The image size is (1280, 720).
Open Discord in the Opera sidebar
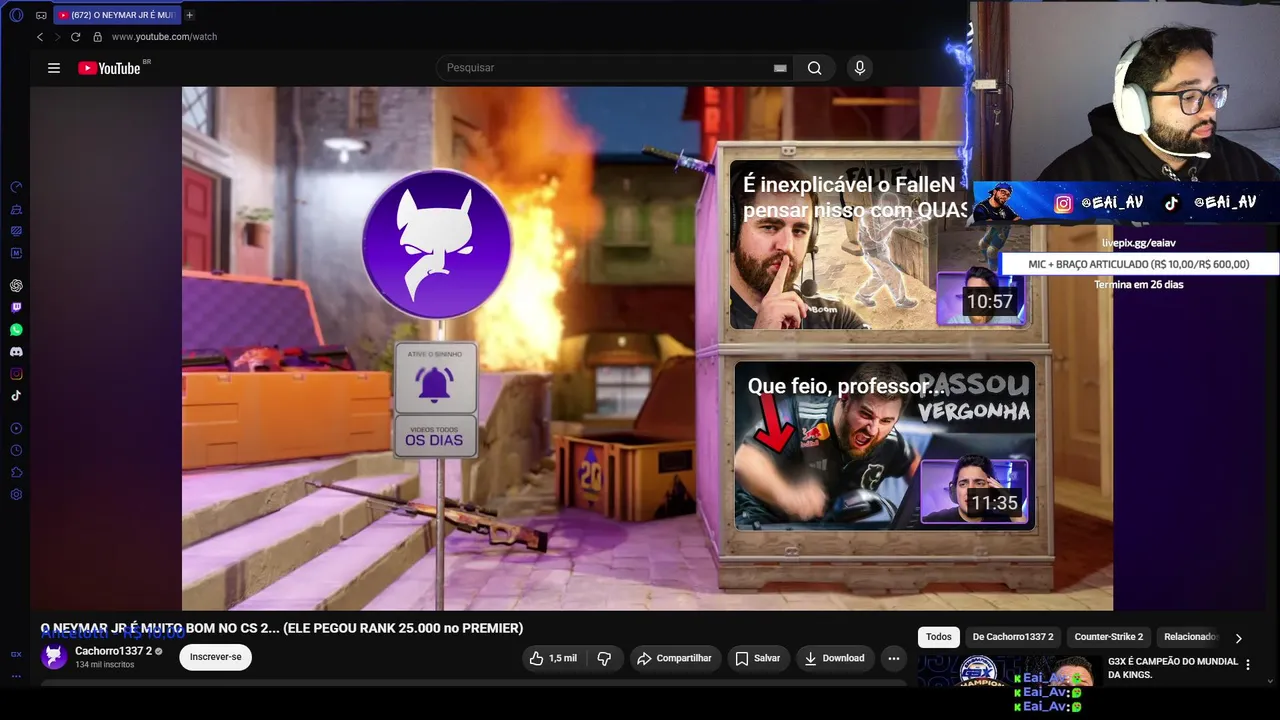click(x=16, y=352)
